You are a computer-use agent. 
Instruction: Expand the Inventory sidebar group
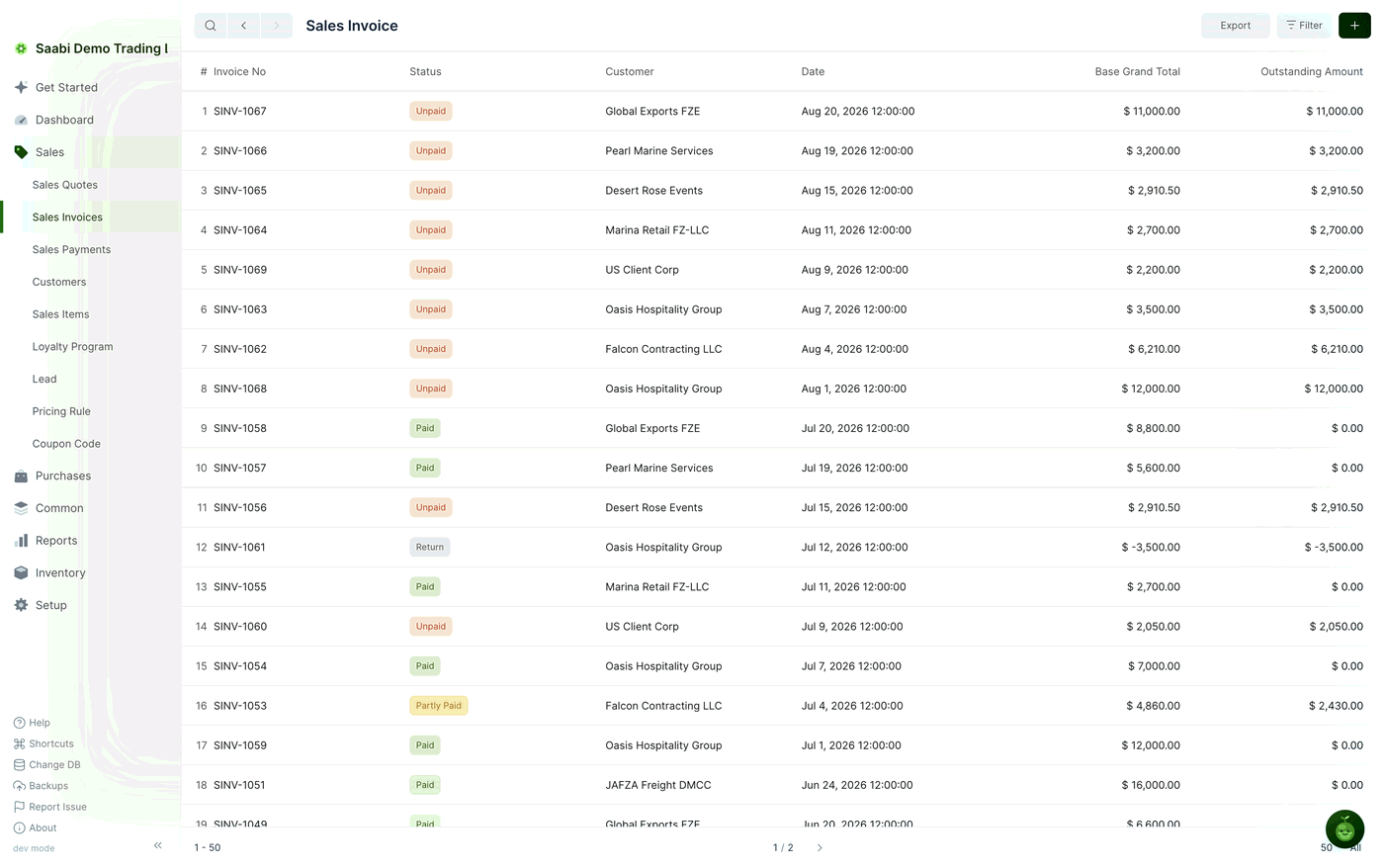coord(60,573)
